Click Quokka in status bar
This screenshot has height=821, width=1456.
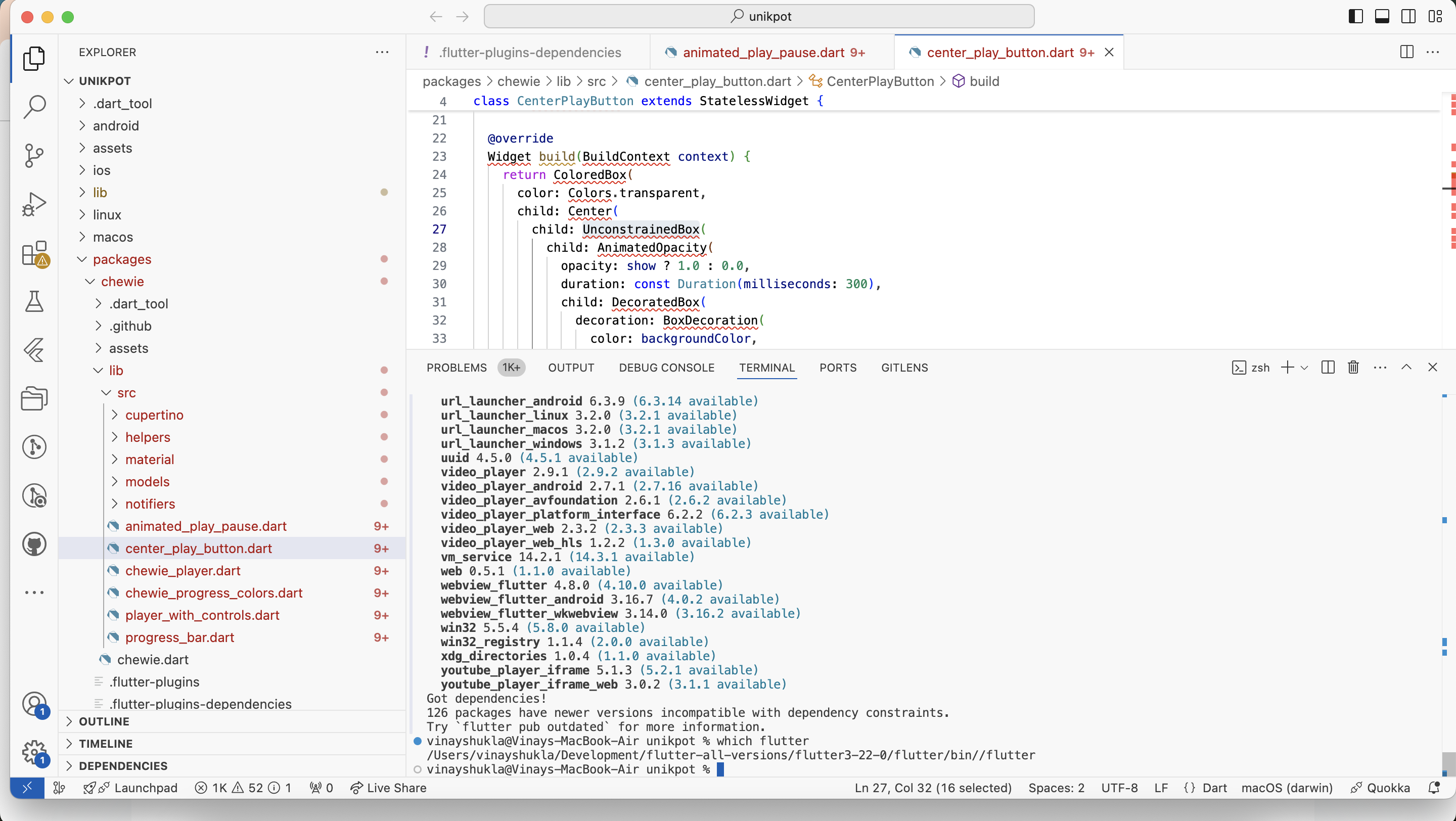[x=1380, y=788]
